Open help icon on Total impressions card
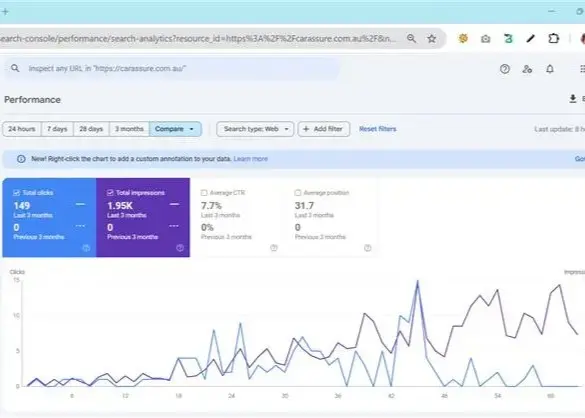Image resolution: width=585 pixels, height=418 pixels. [180, 248]
